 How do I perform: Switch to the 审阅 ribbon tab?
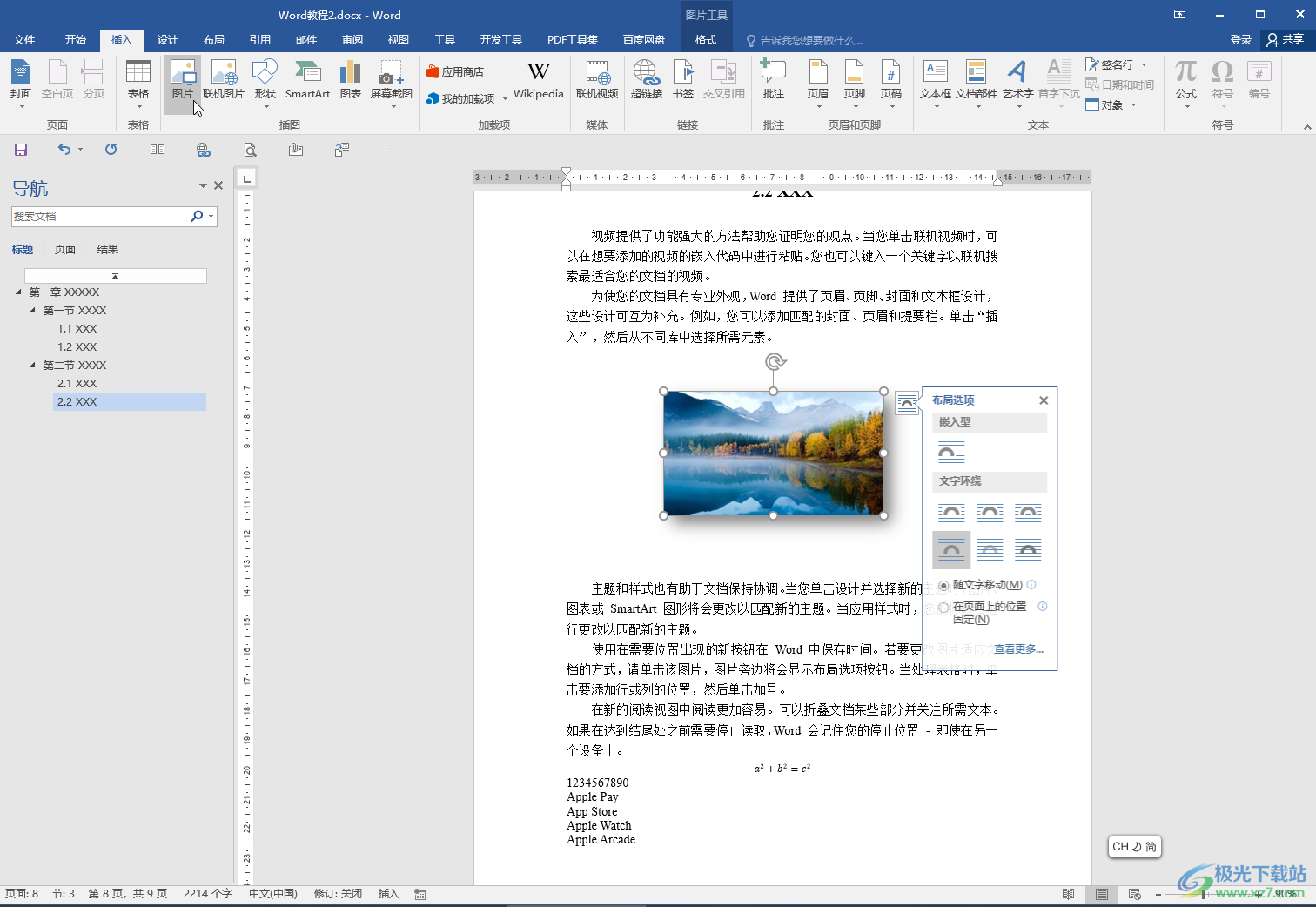tap(352, 40)
